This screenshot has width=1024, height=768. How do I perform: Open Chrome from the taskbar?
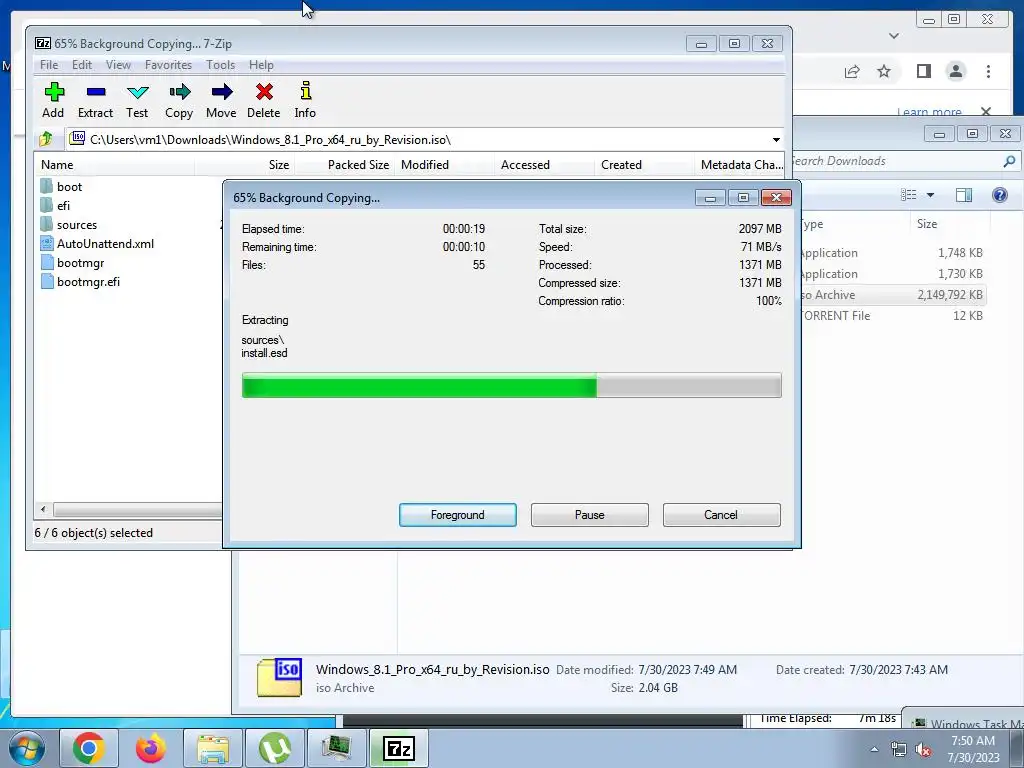click(x=89, y=748)
